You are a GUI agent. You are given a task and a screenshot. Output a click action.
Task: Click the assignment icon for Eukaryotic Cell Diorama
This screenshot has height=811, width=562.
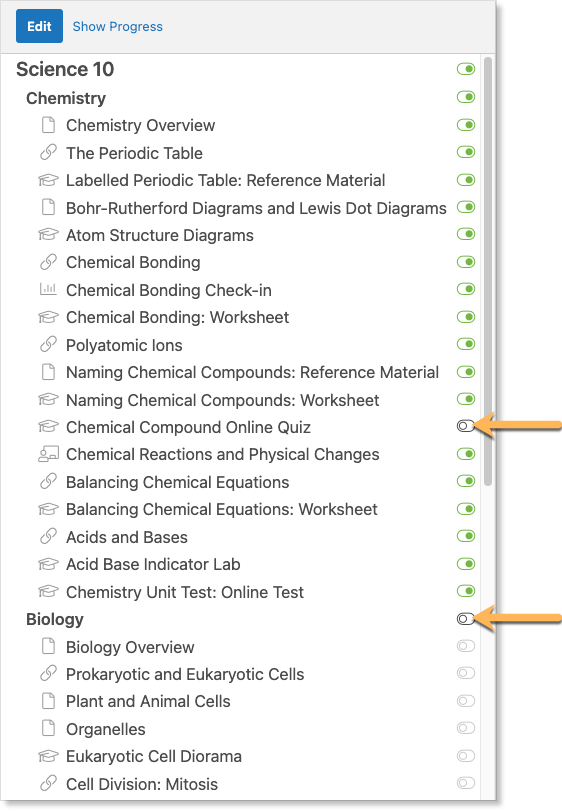point(48,756)
